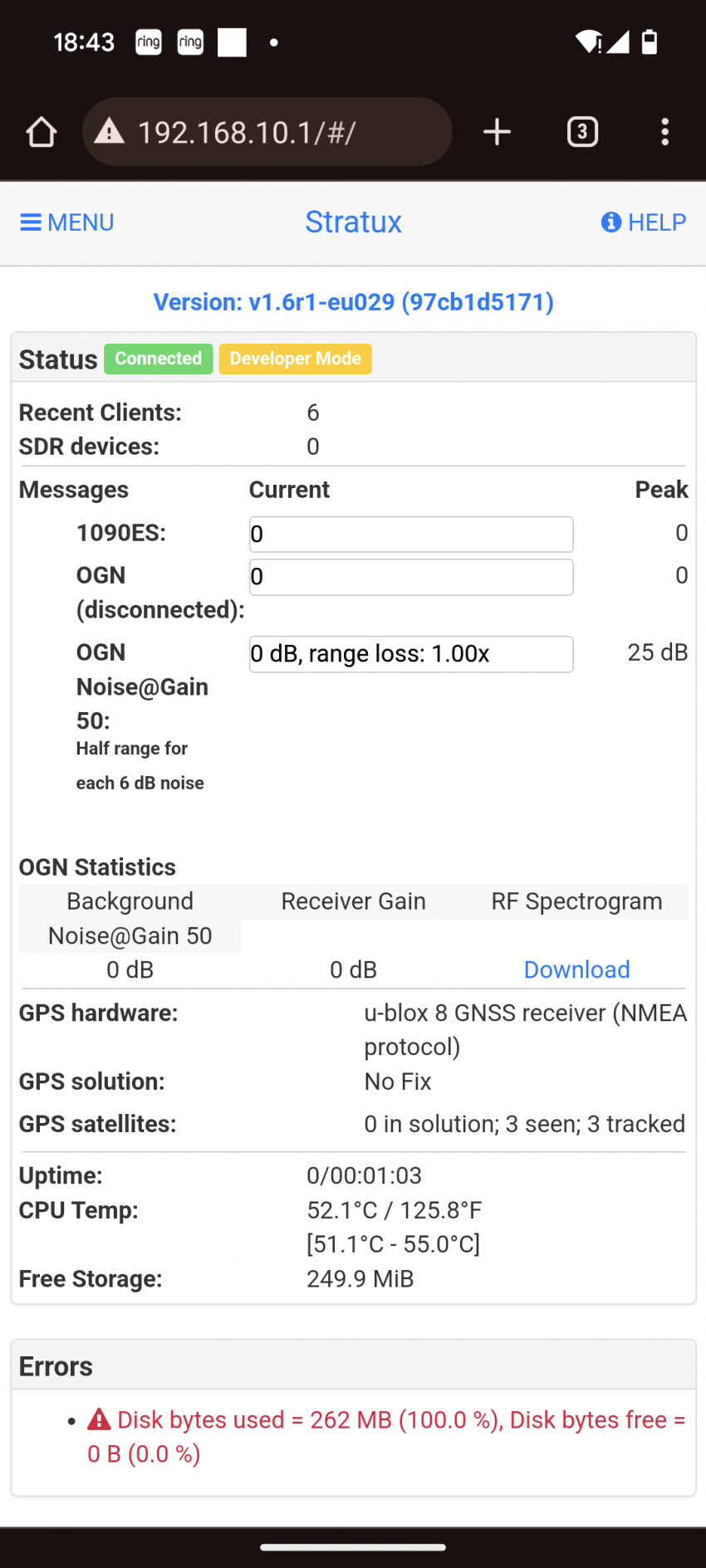Tap the insecure connection warning triangle
Screen dimensions: 706x1568
click(x=110, y=131)
